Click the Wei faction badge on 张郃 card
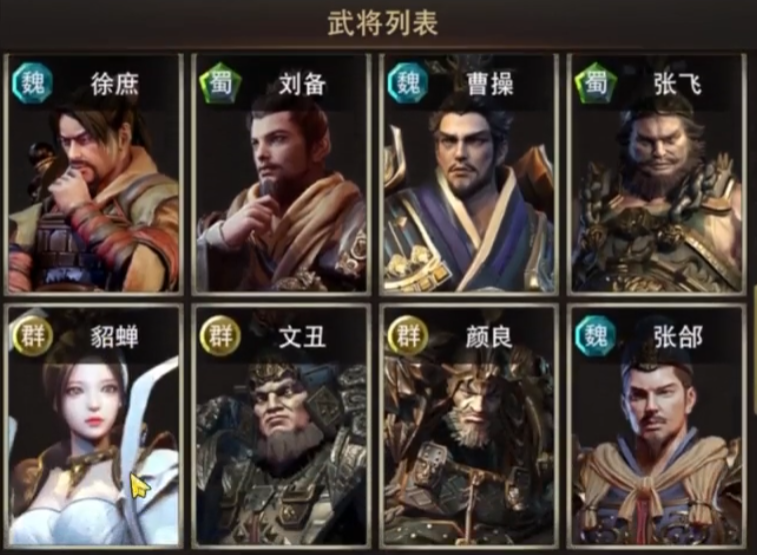This screenshot has width=757, height=555. coord(596,335)
